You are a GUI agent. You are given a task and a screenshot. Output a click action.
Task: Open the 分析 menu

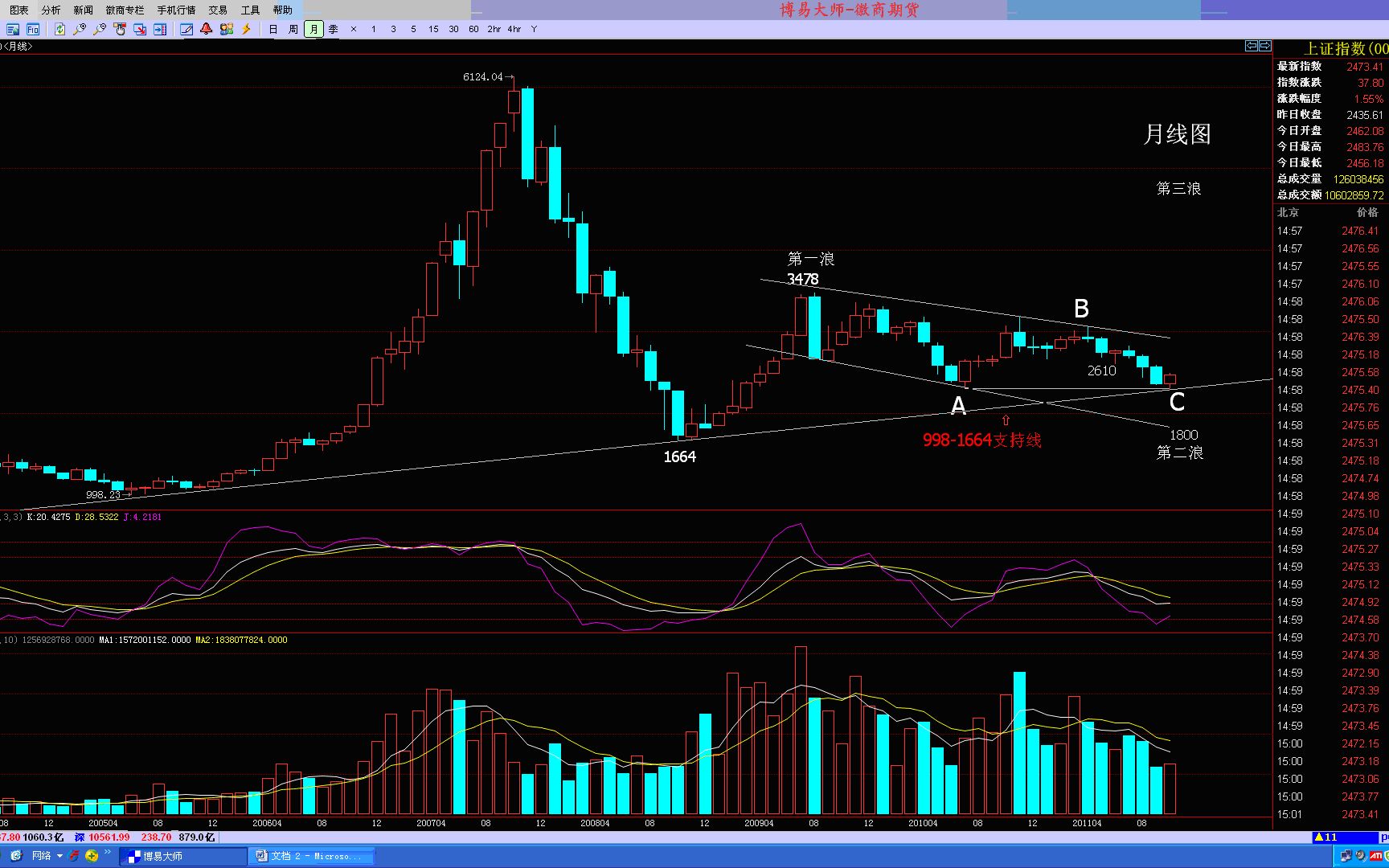[51, 10]
